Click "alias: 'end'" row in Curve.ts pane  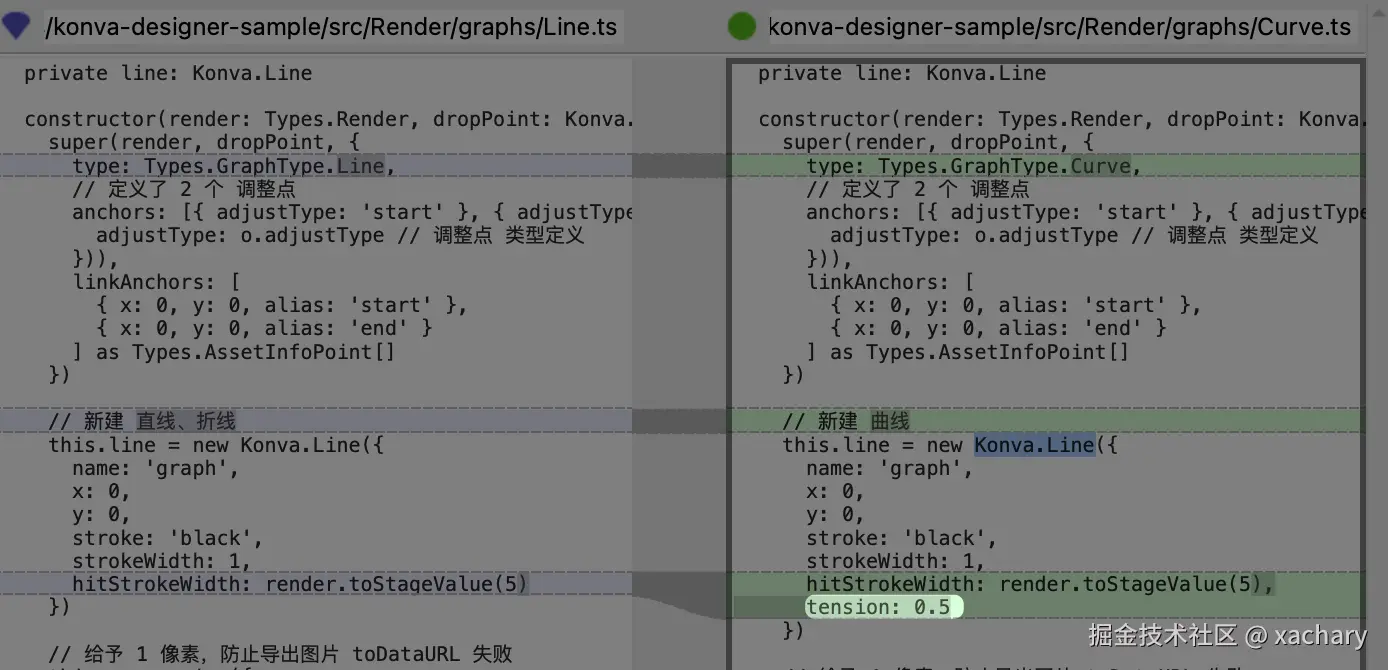point(998,328)
